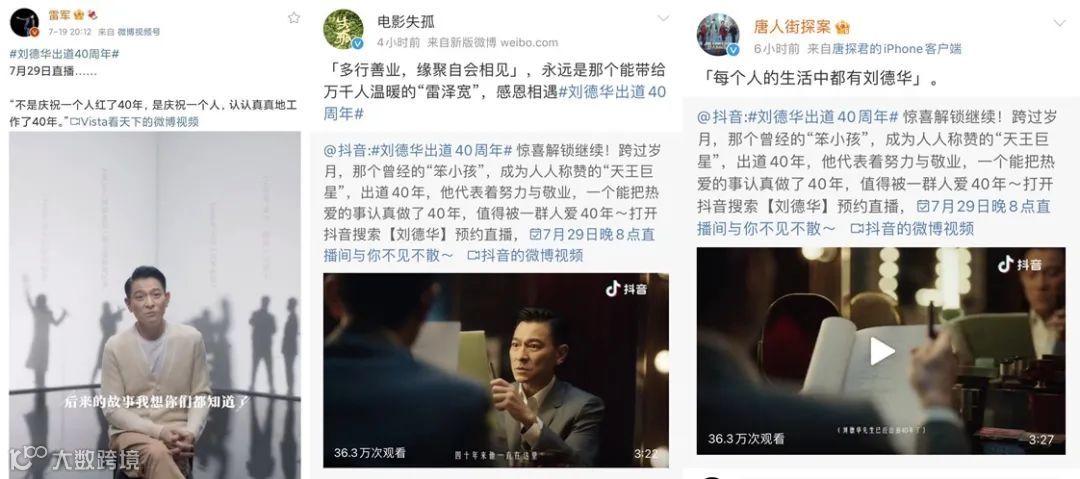The height and width of the screenshot is (479, 1080).
Task: Click the 电影失孤 username
Action: (406, 21)
